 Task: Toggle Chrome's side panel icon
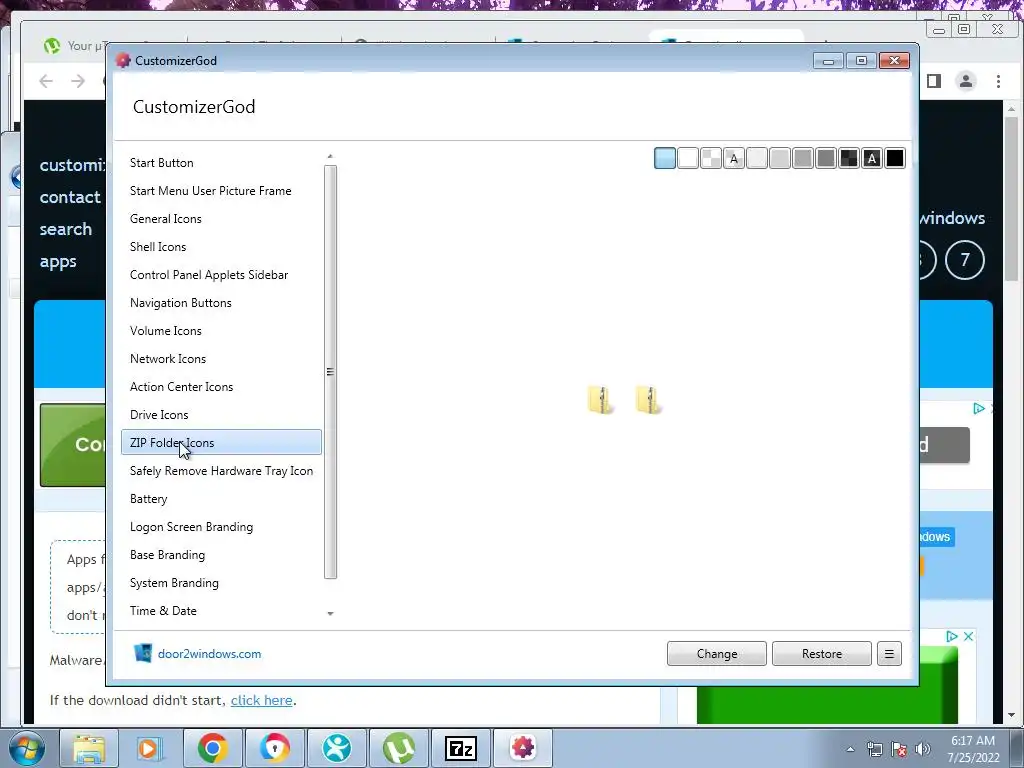point(935,81)
